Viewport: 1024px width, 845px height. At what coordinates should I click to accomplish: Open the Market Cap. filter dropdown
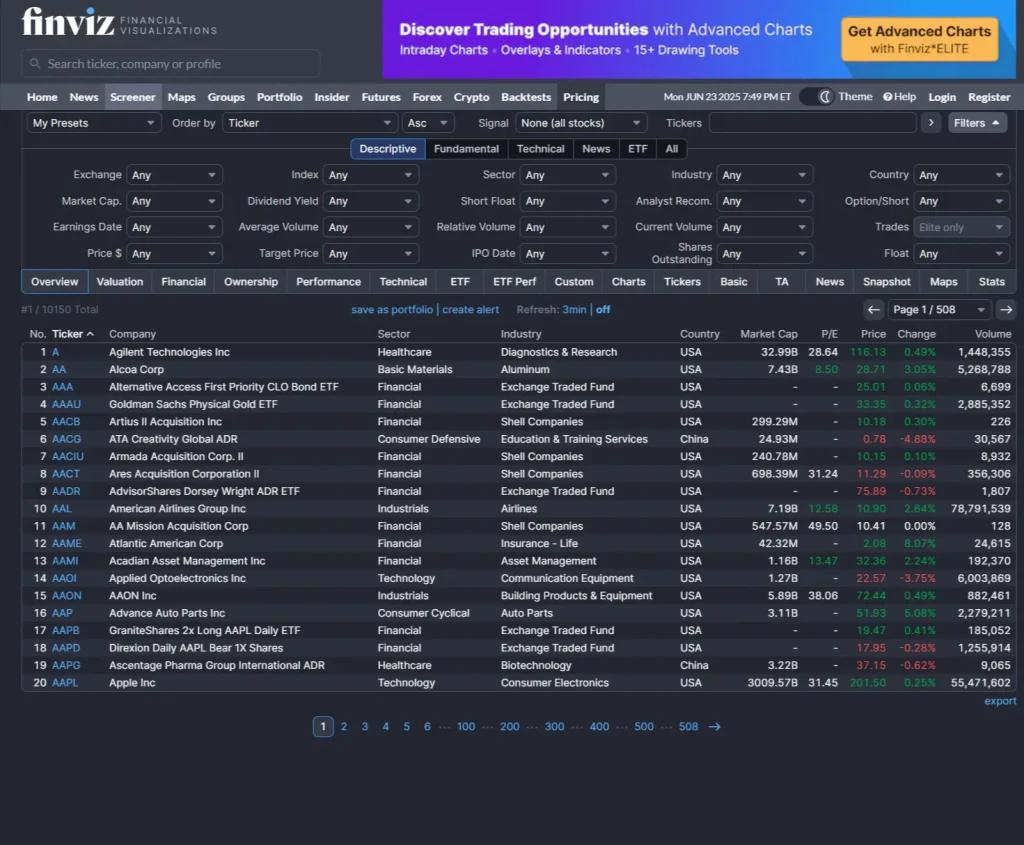point(174,201)
